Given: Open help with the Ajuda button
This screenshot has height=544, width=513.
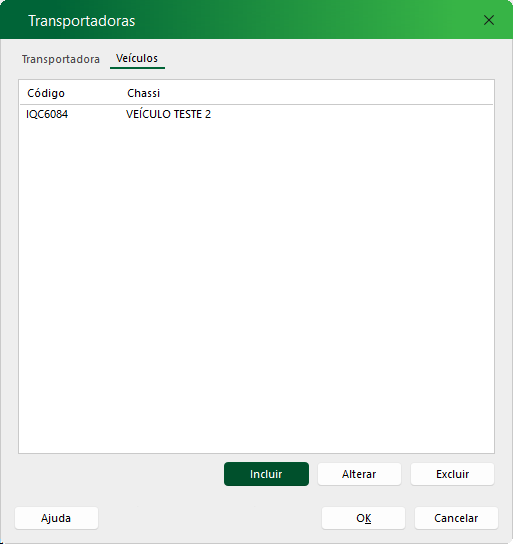Looking at the screenshot, I should tap(56, 518).
